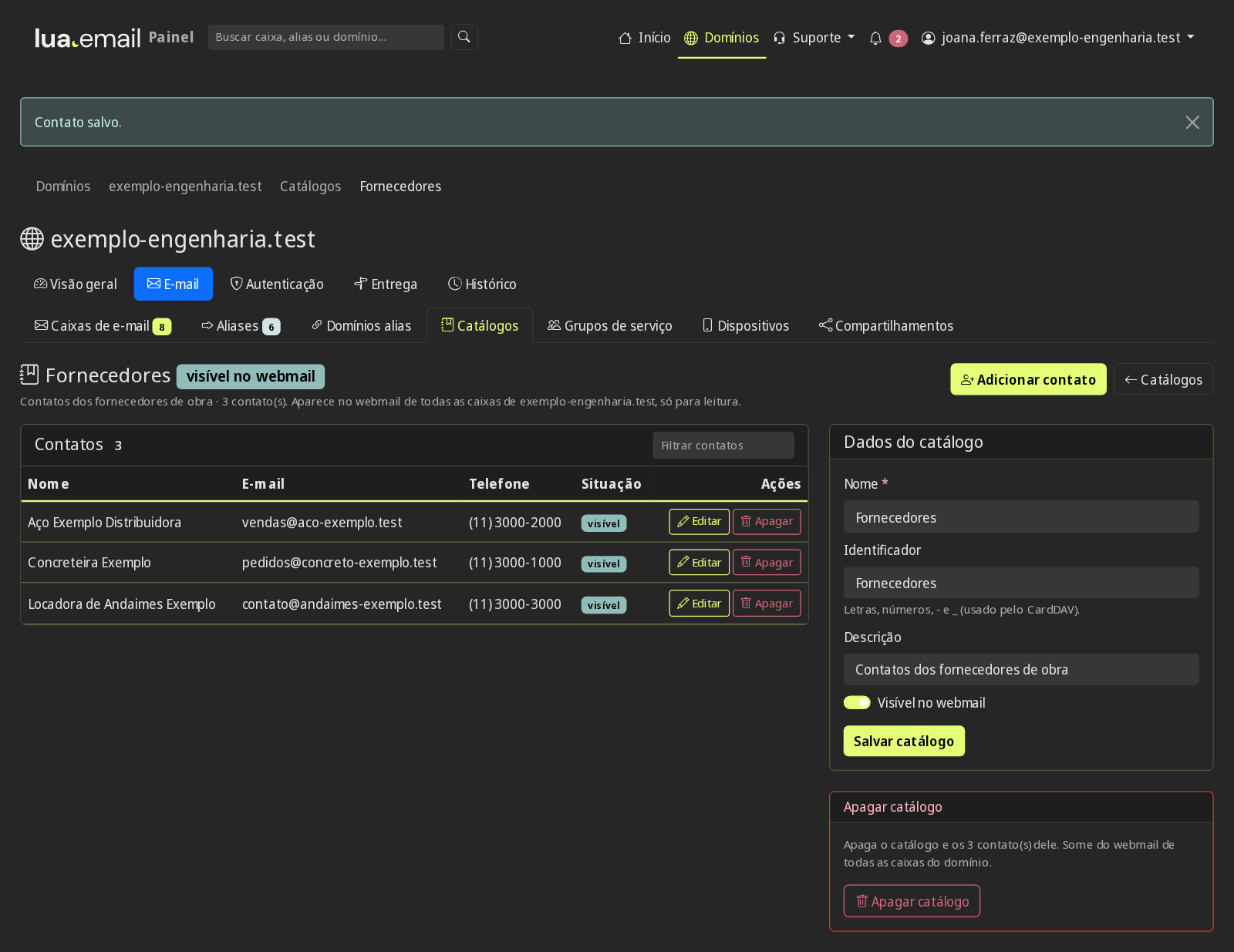This screenshot has width=1234, height=952.
Task: Open the Domínios nav item
Action: (x=722, y=38)
